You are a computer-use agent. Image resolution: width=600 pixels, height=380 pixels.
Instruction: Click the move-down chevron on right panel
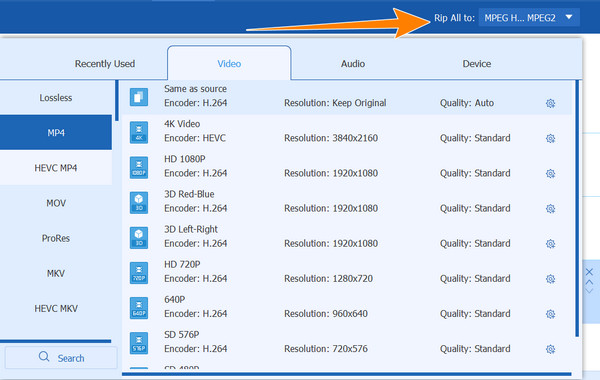(x=589, y=291)
